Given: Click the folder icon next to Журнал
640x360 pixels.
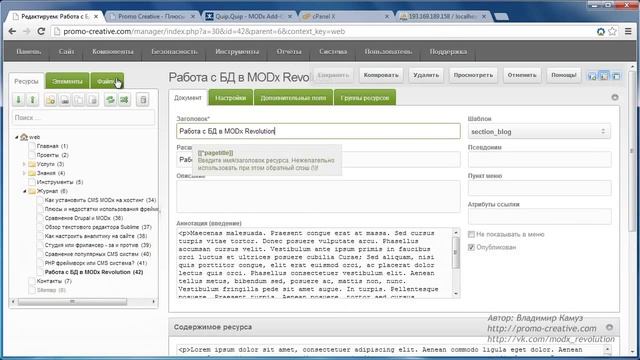Looking at the screenshot, I should pyautogui.click(x=32, y=191).
